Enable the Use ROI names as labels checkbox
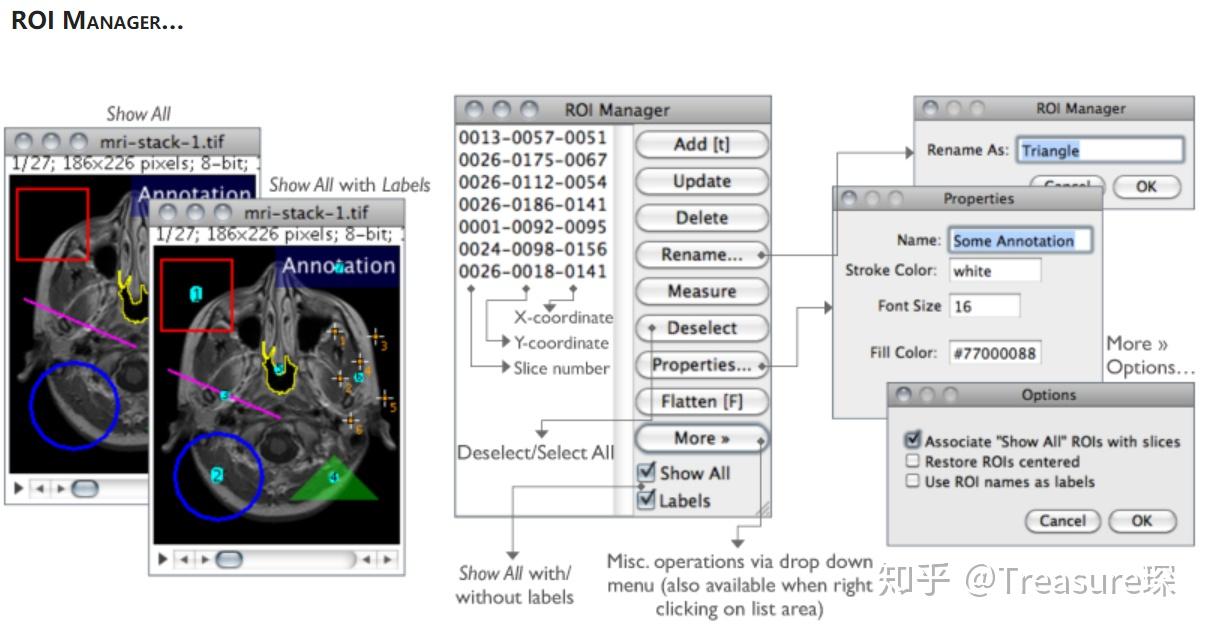This screenshot has height=629, width=1206. (x=912, y=481)
